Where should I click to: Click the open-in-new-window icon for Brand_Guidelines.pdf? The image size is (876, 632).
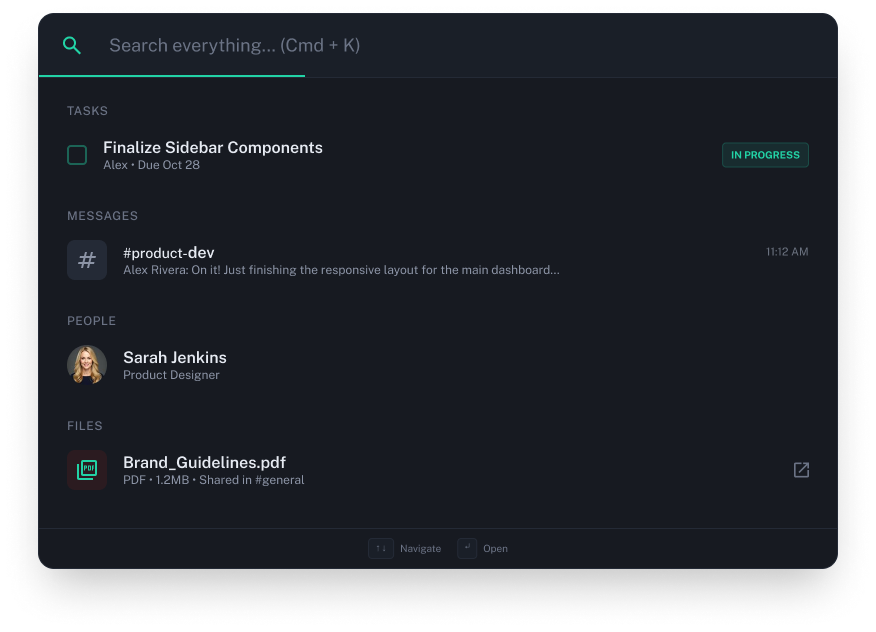[801, 470]
